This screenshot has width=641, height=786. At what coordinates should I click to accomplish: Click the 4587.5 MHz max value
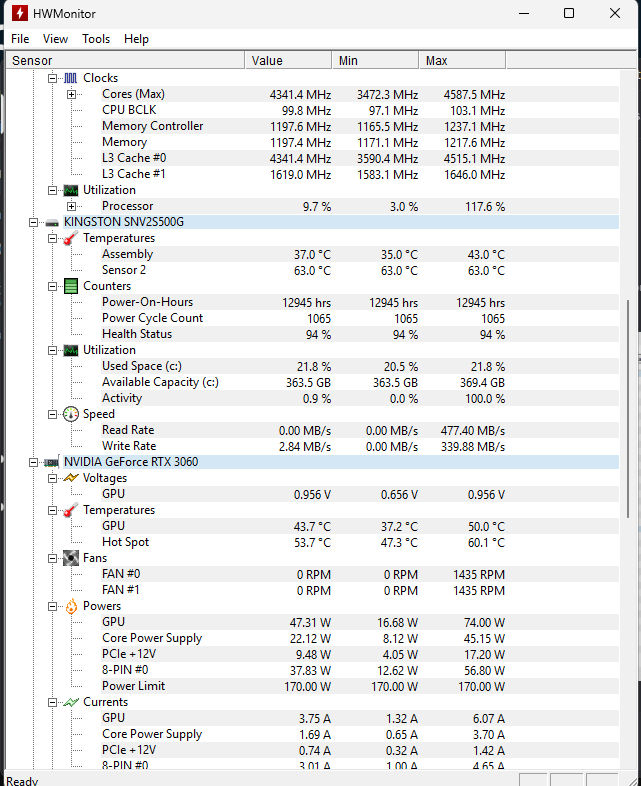(474, 95)
